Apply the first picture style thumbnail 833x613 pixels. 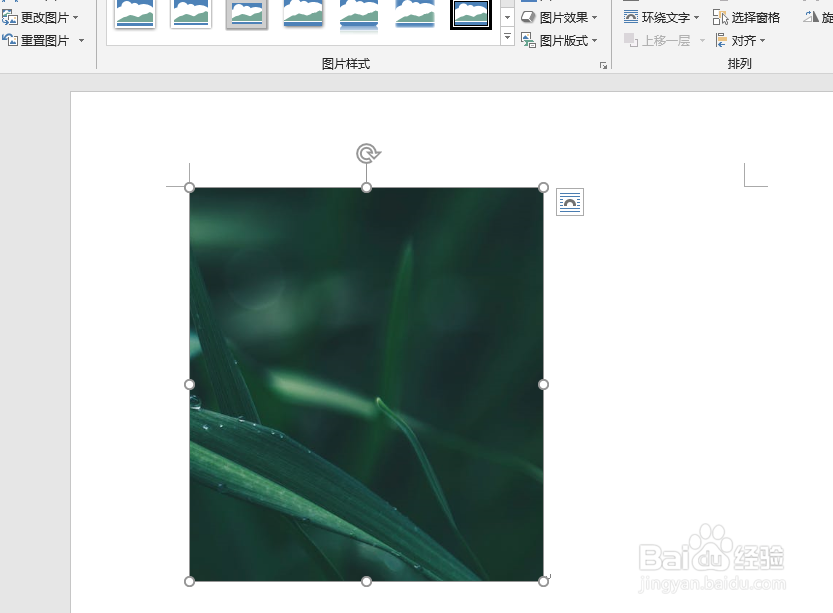tap(135, 13)
